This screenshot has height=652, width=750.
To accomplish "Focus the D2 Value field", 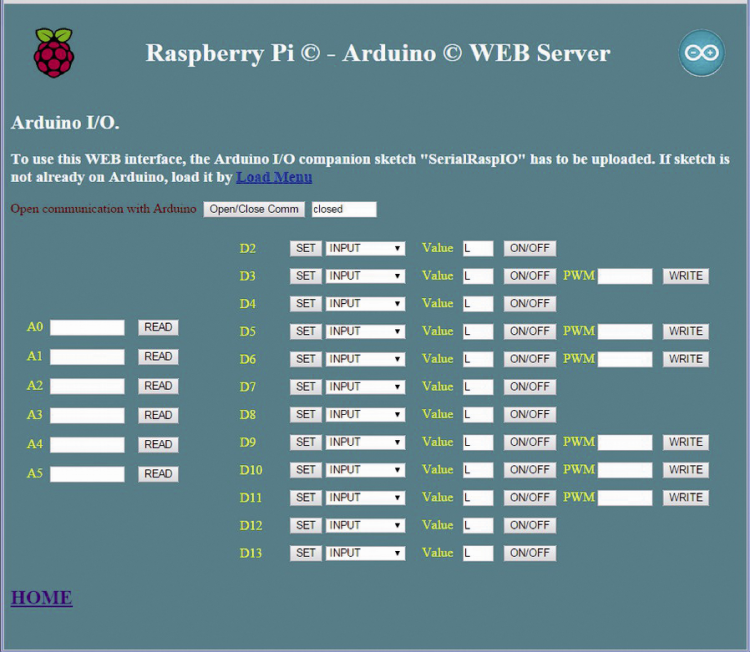I will pyautogui.click(x=478, y=248).
